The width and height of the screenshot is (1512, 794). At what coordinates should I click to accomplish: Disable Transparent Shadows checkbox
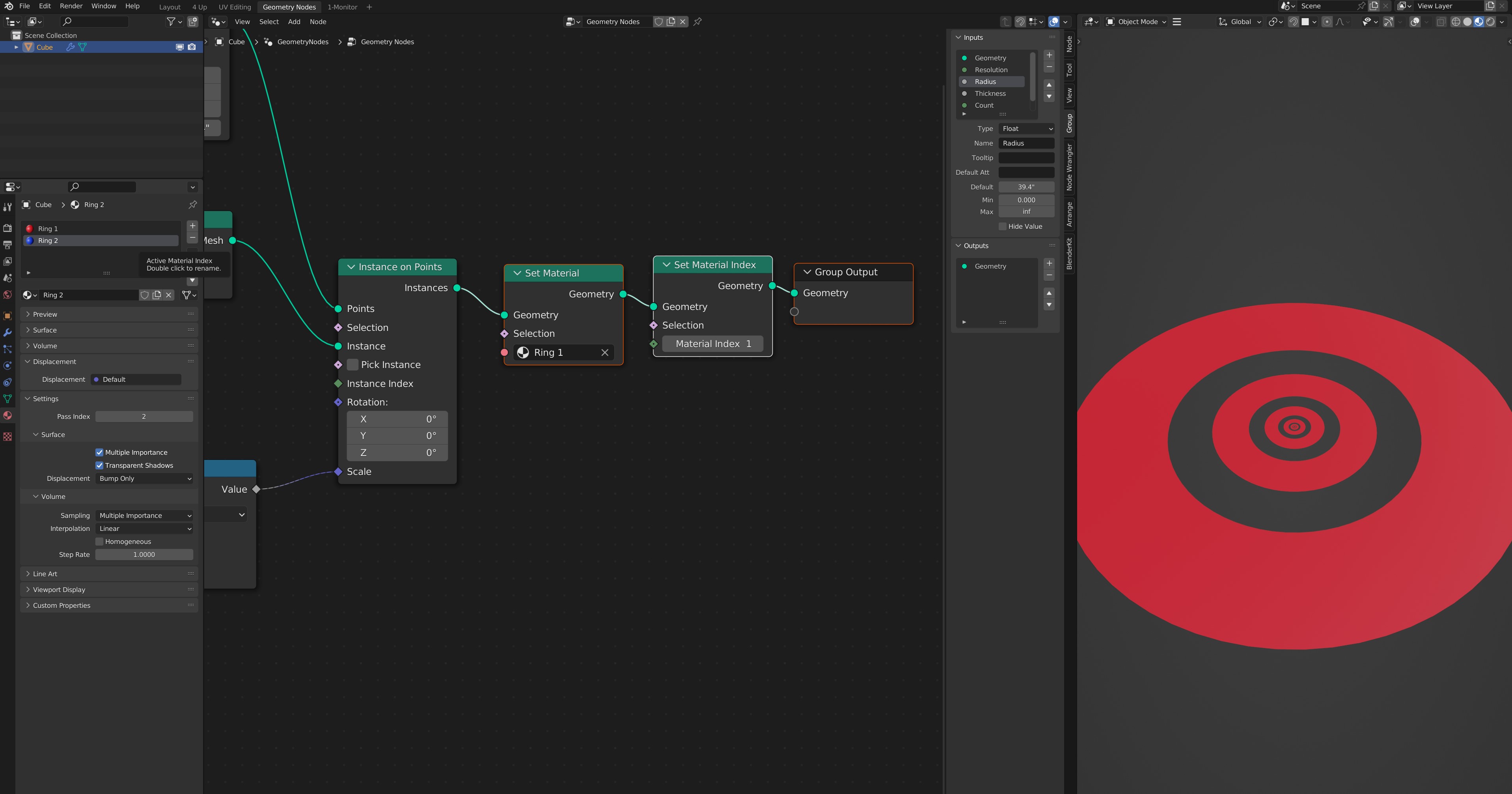(x=99, y=465)
